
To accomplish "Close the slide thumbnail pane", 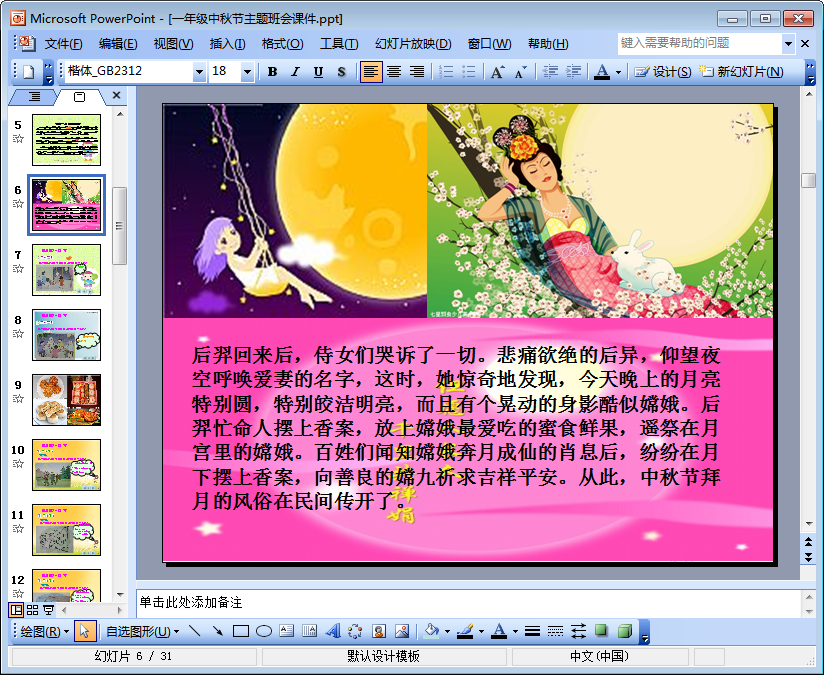I will pos(117,95).
